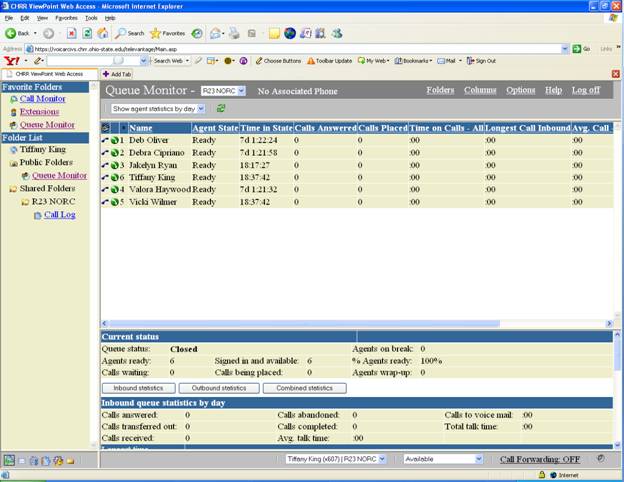
Task: Click the Call Monitor favorite folder icon
Action: [x=13, y=99]
